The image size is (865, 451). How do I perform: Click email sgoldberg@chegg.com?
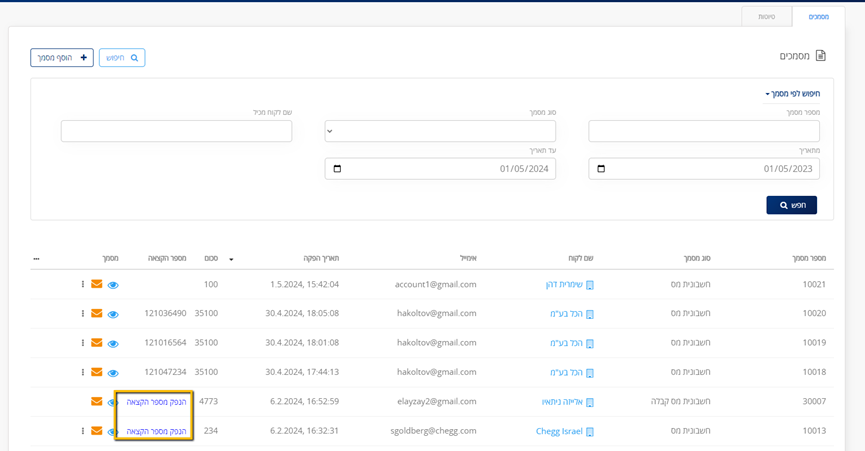(x=434, y=431)
